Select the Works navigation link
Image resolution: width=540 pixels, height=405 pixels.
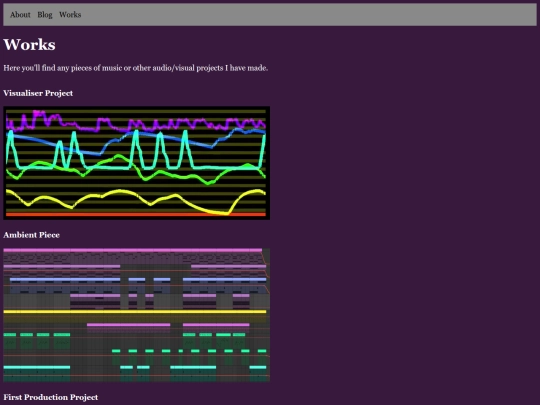pos(70,15)
